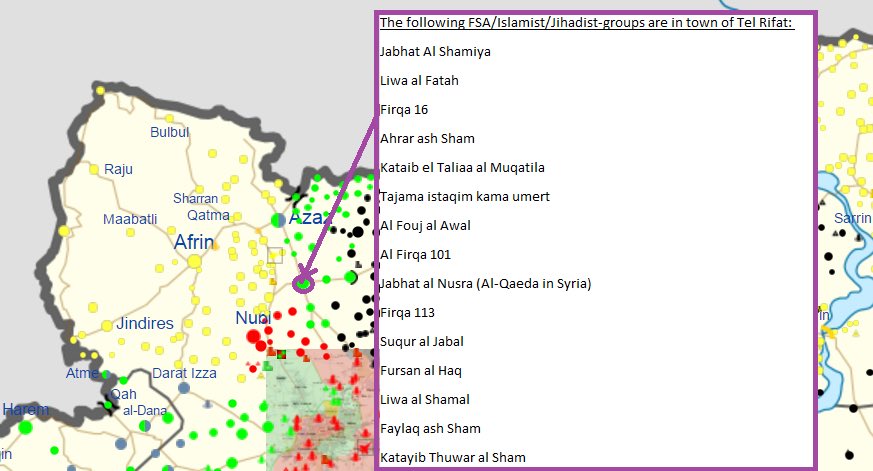Viewport: 873px width, 471px height.
Task: Click the Harem label
Action: tap(26, 410)
